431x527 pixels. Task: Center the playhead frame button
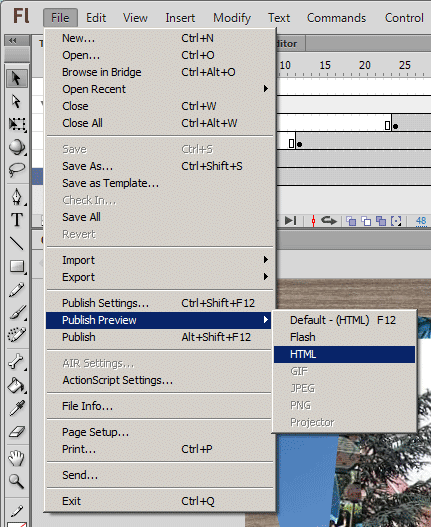tap(313, 221)
